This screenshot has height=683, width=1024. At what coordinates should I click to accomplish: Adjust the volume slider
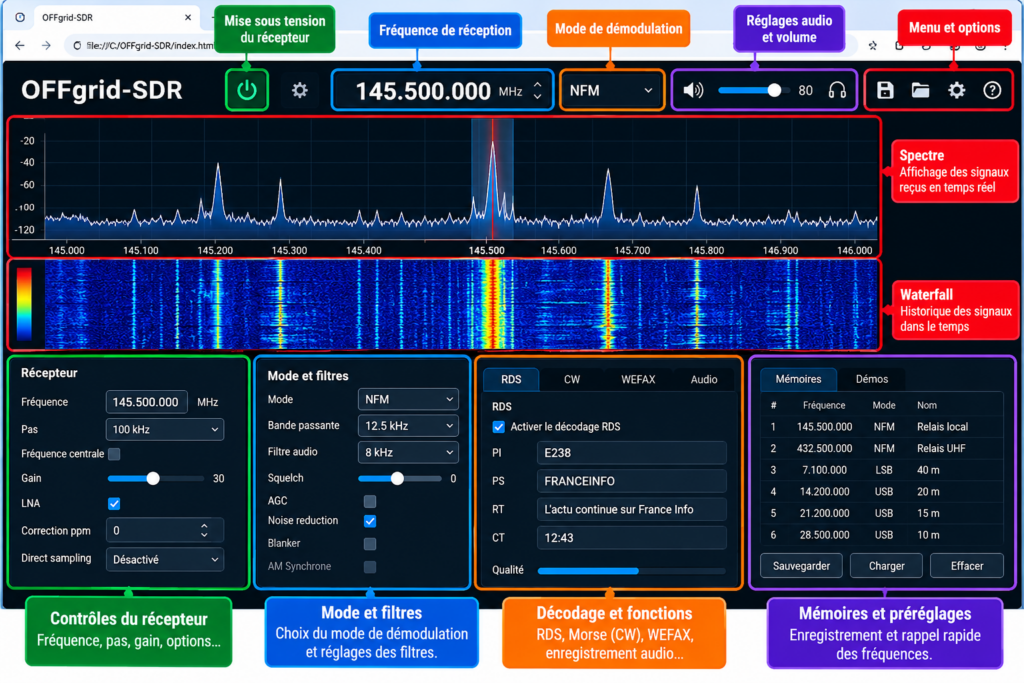(754, 90)
